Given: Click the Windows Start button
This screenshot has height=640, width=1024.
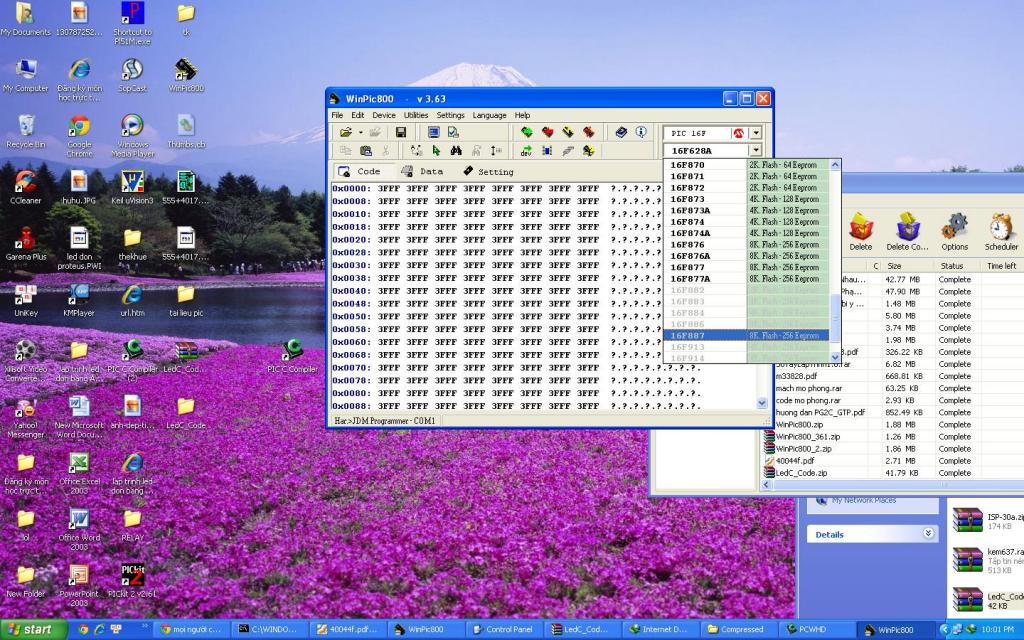Looking at the screenshot, I should 33,630.
